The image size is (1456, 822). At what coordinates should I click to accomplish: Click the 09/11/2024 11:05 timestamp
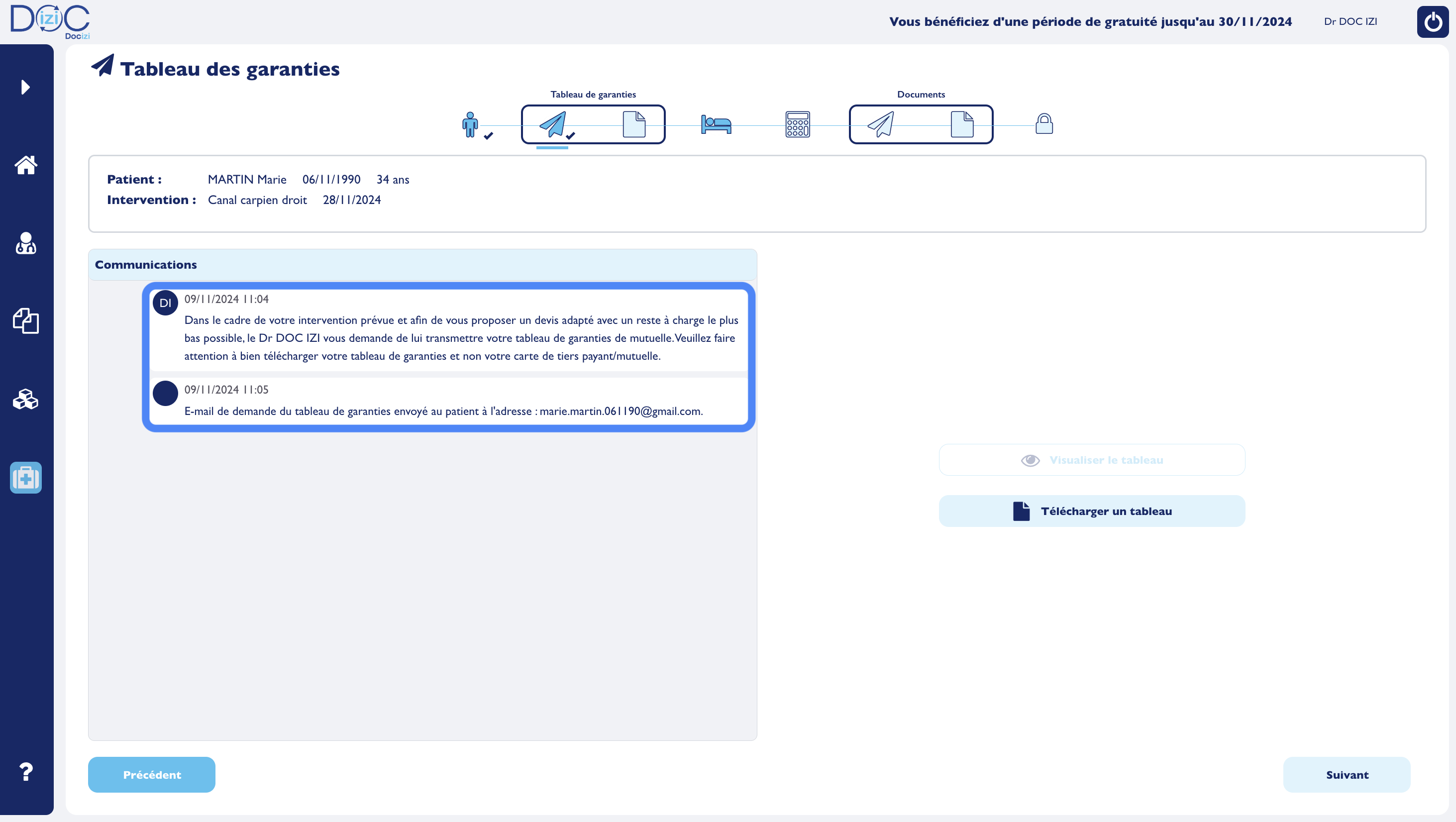tap(226, 390)
